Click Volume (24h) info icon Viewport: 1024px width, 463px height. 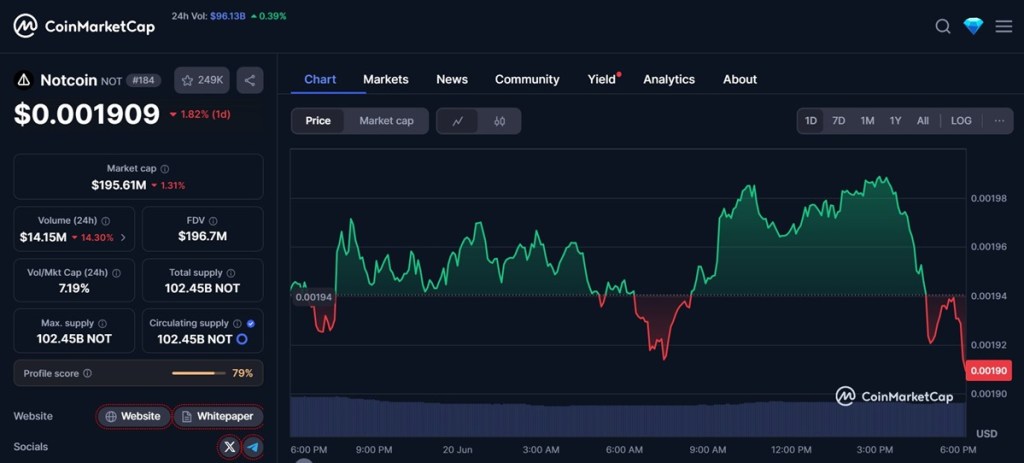(106, 221)
